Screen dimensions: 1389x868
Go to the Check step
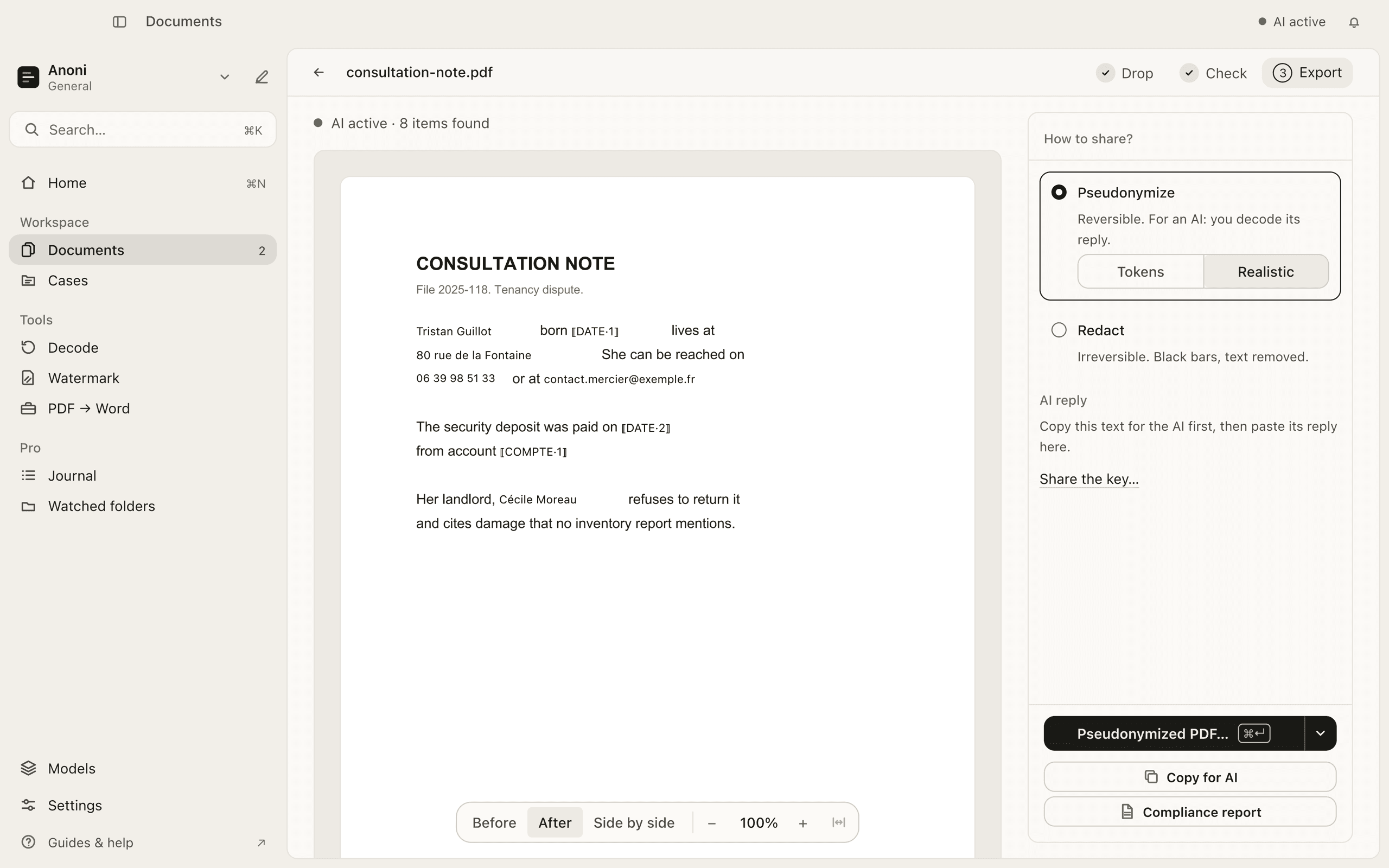[1213, 73]
